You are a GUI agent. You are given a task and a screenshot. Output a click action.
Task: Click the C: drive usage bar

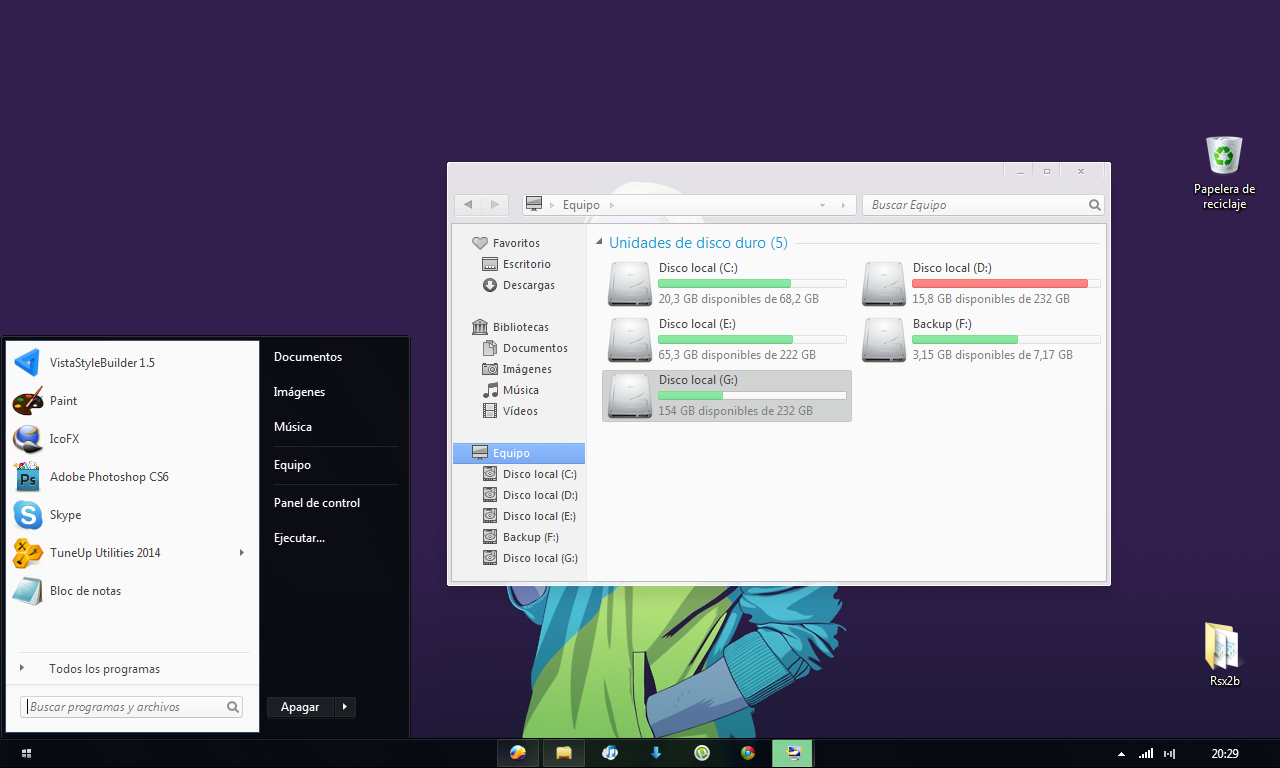click(752, 284)
